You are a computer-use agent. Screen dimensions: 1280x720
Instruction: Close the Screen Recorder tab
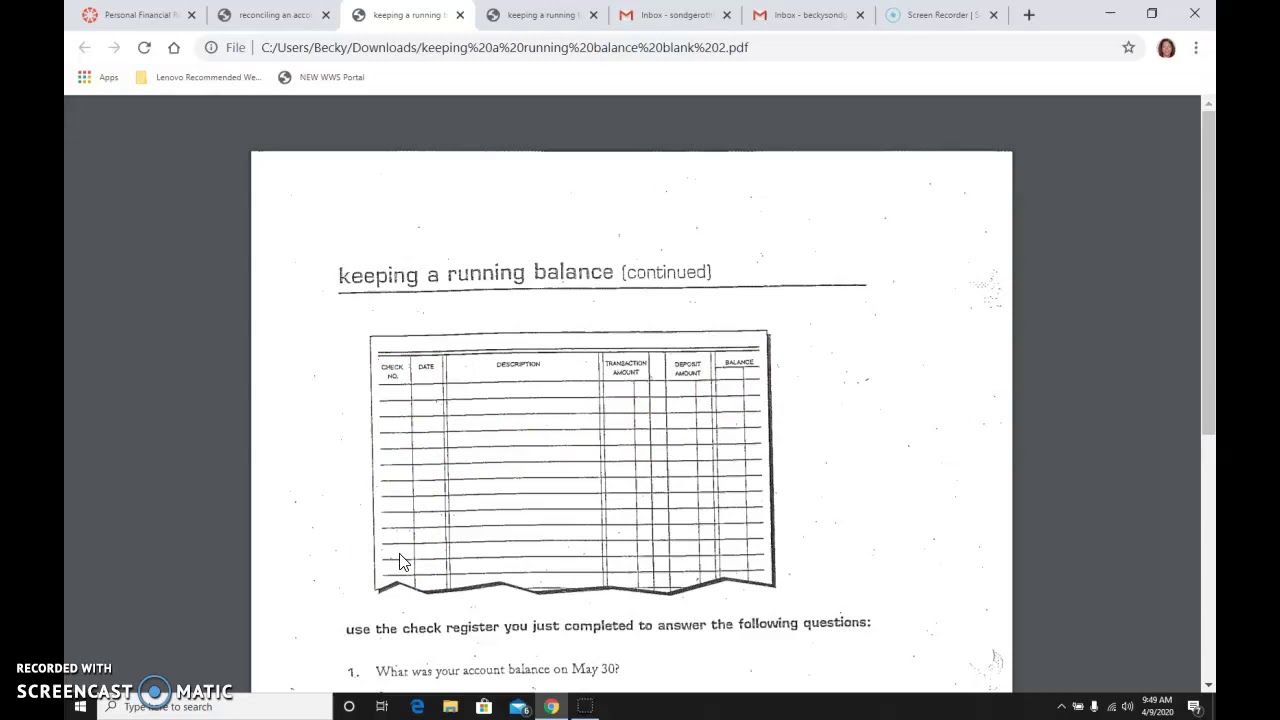click(994, 15)
